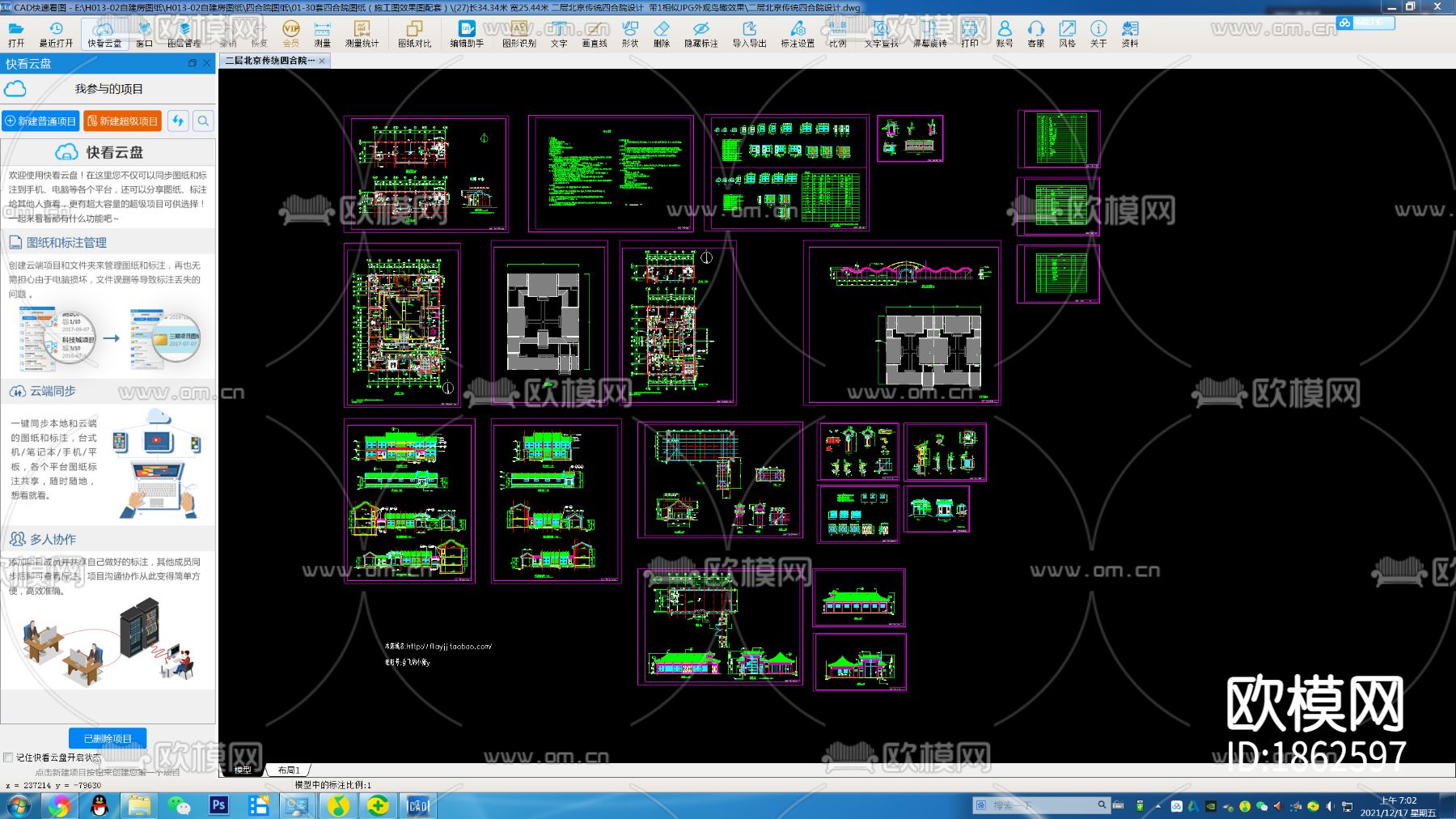Click the 我参与的项目 heading
The width and height of the screenshot is (1456, 819).
(x=109, y=89)
